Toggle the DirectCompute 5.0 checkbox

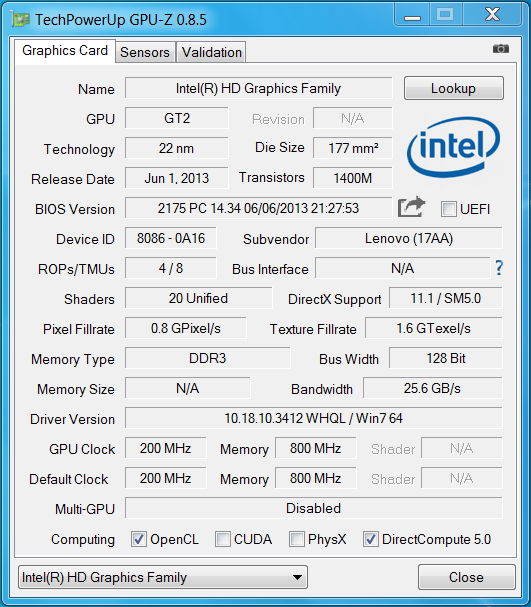click(370, 539)
